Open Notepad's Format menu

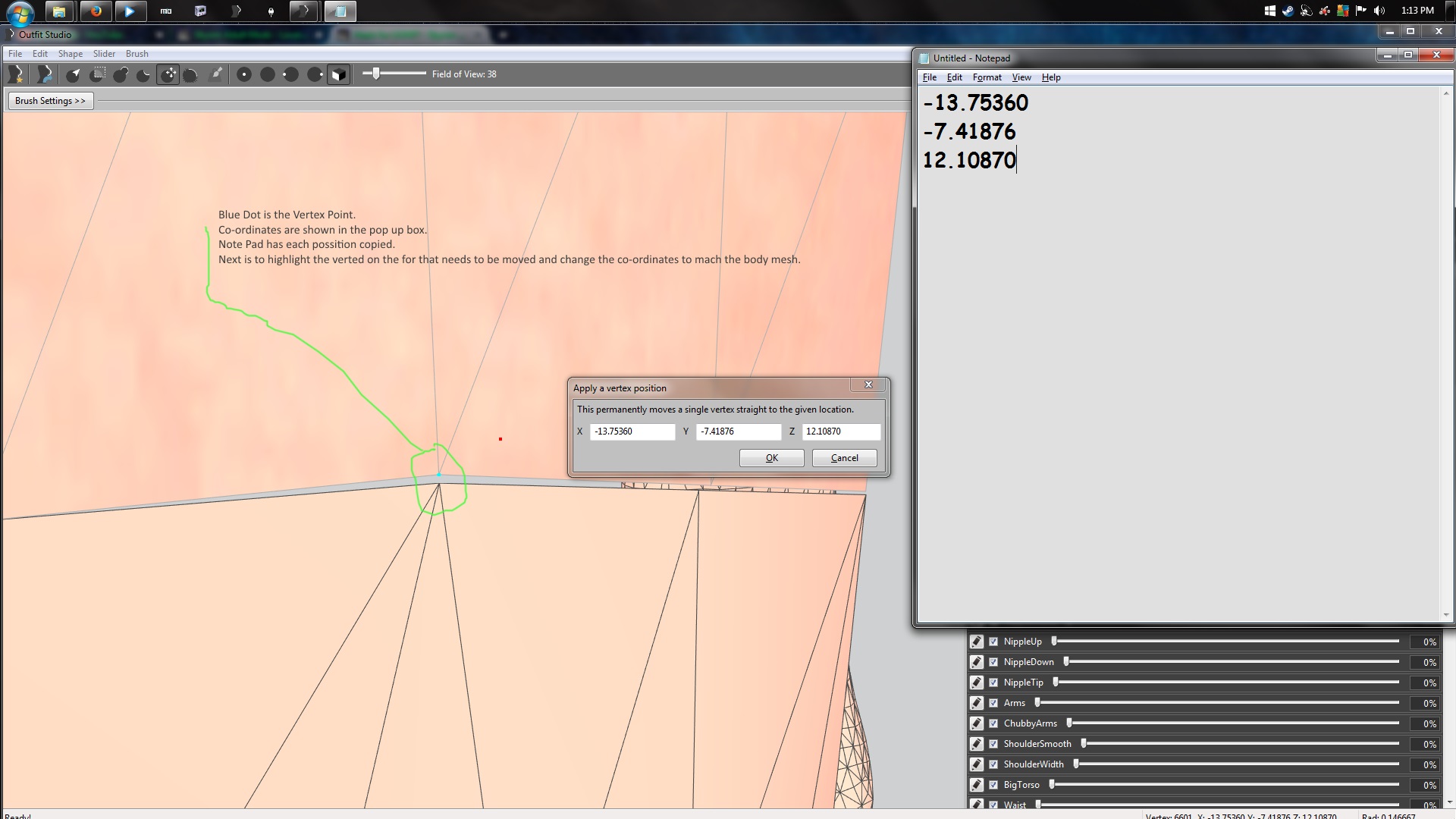tap(987, 77)
